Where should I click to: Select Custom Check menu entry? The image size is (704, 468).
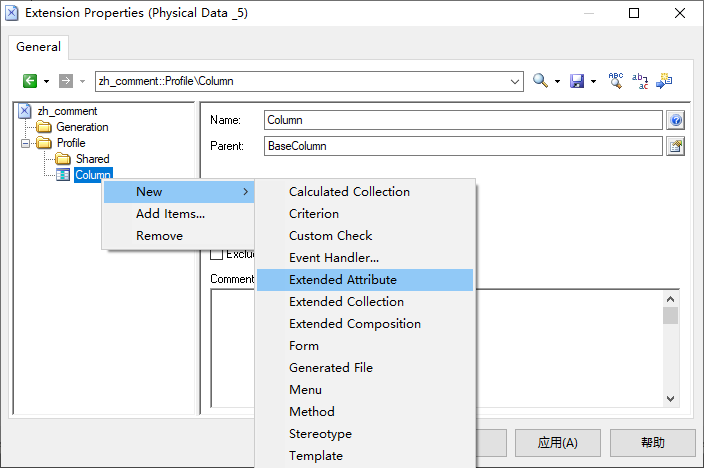(x=365, y=236)
